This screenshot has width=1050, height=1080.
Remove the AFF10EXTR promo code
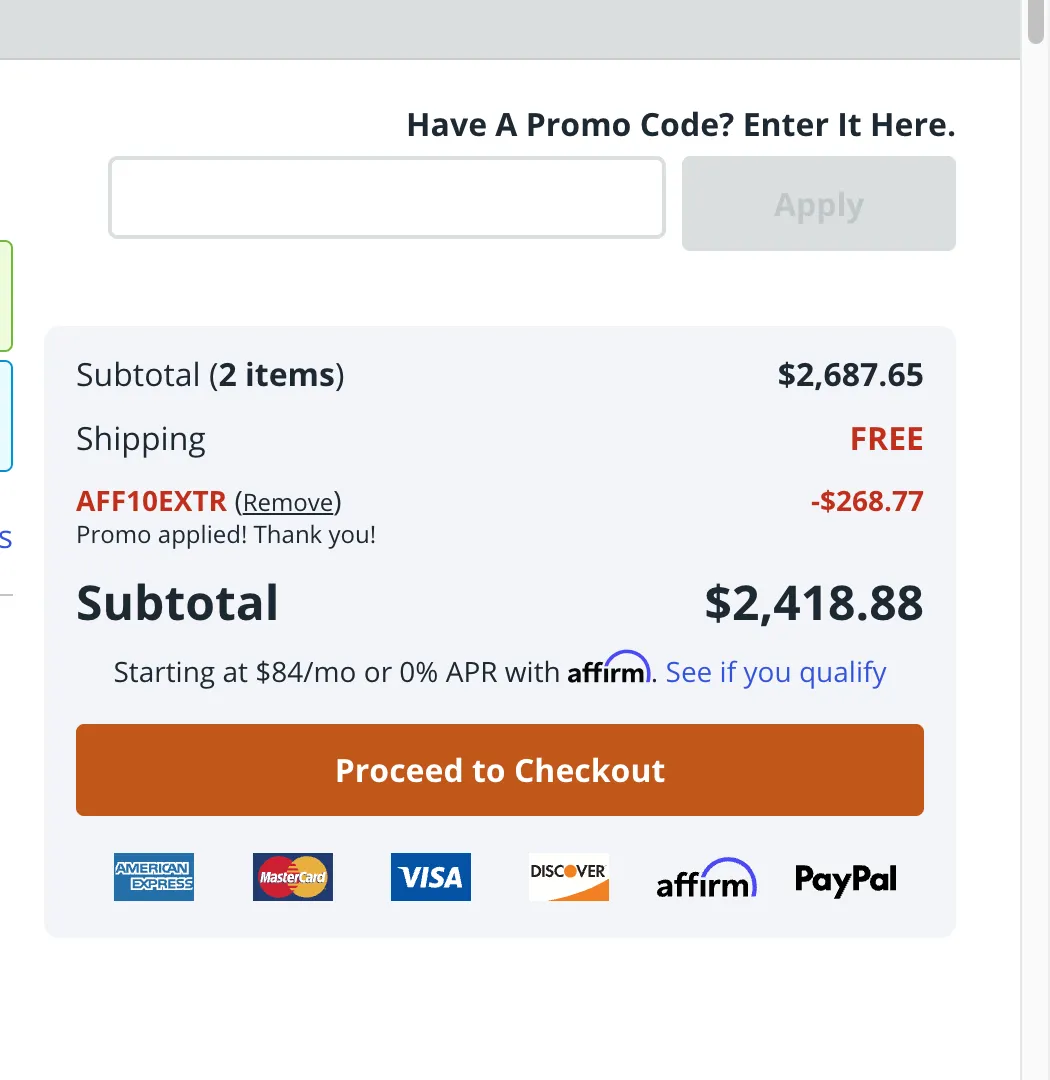pyautogui.click(x=288, y=501)
